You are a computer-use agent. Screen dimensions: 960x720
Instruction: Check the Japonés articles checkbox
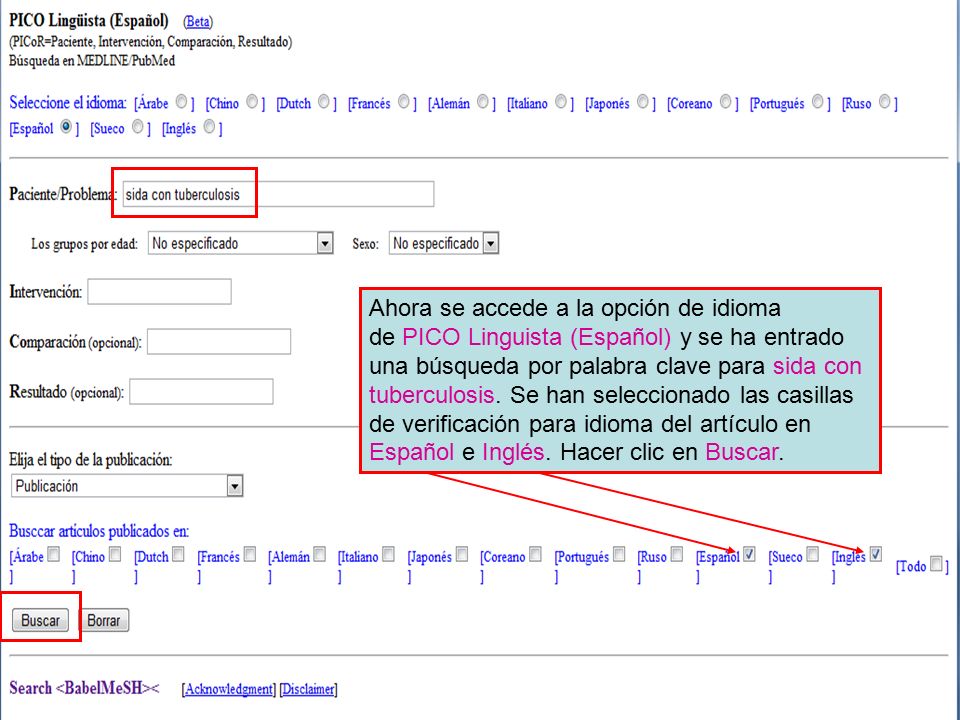[x=462, y=554]
